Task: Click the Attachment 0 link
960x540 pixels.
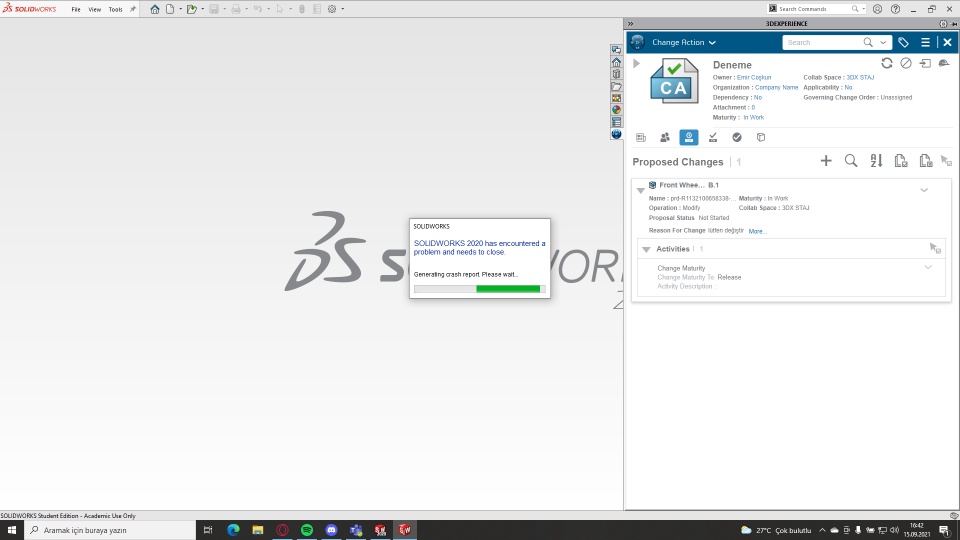Action: click(x=753, y=108)
